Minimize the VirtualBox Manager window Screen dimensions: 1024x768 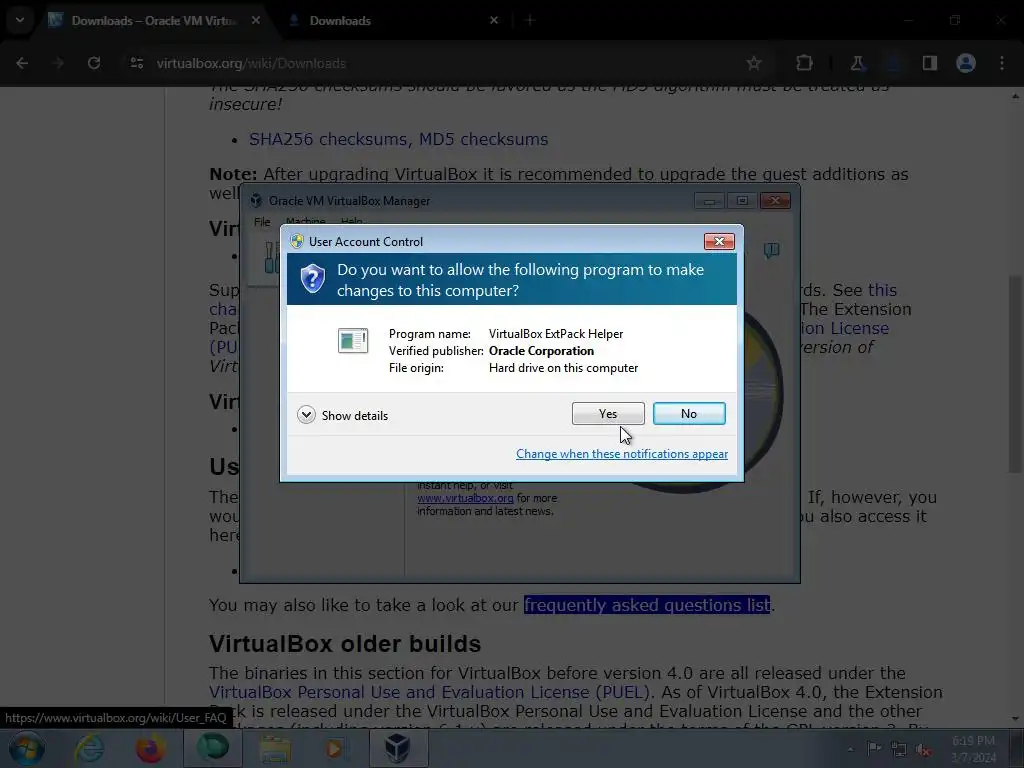coord(709,200)
